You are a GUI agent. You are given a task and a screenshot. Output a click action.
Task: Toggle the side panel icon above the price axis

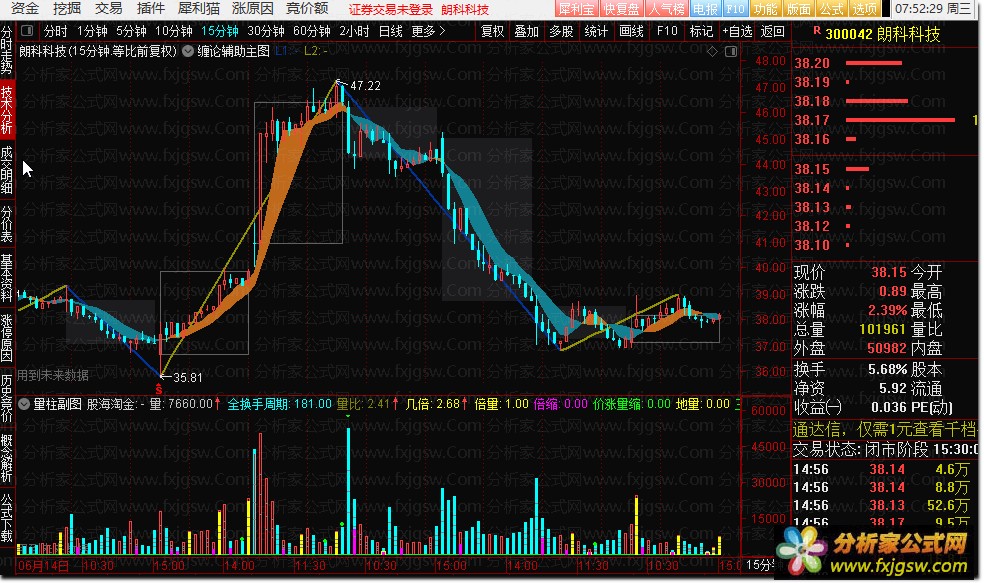pos(730,51)
